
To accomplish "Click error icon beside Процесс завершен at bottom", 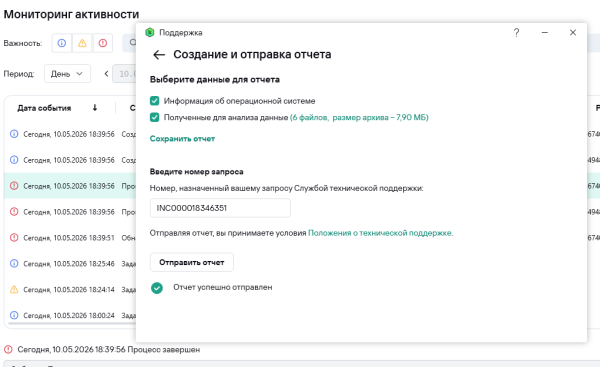I will (8, 350).
